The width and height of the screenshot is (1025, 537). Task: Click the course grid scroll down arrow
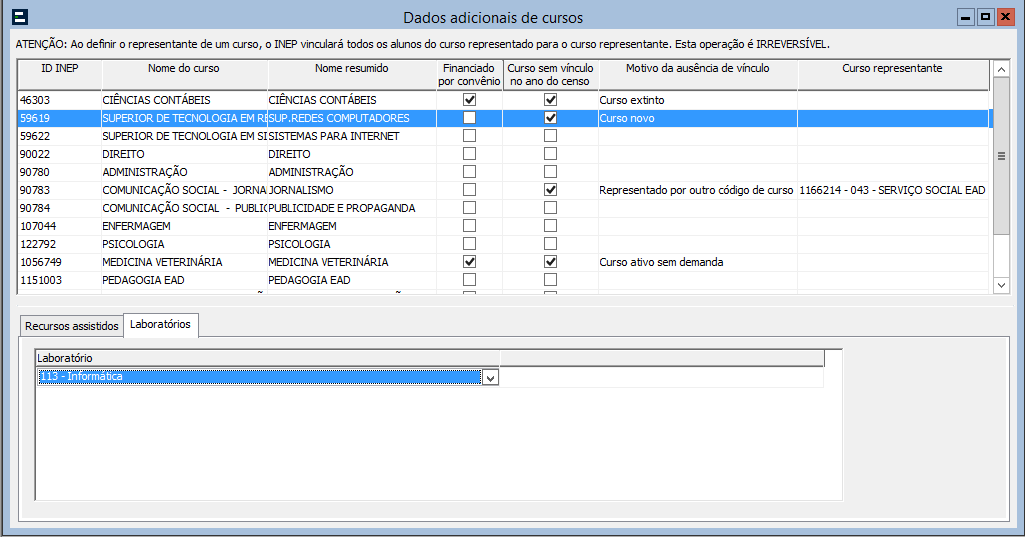1001,285
